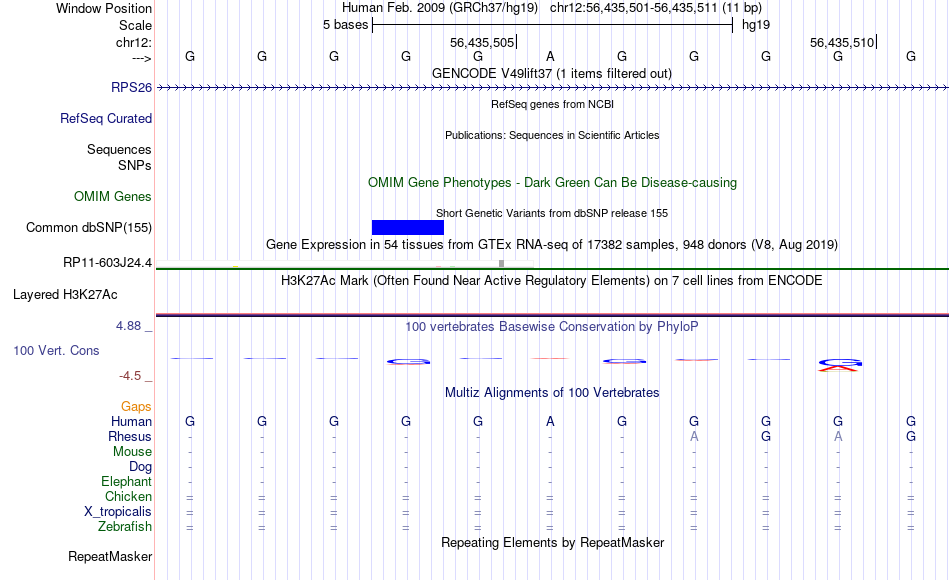950x580 pixels.
Task: Click the H3K27Ac Mark track title
Action: (551, 281)
